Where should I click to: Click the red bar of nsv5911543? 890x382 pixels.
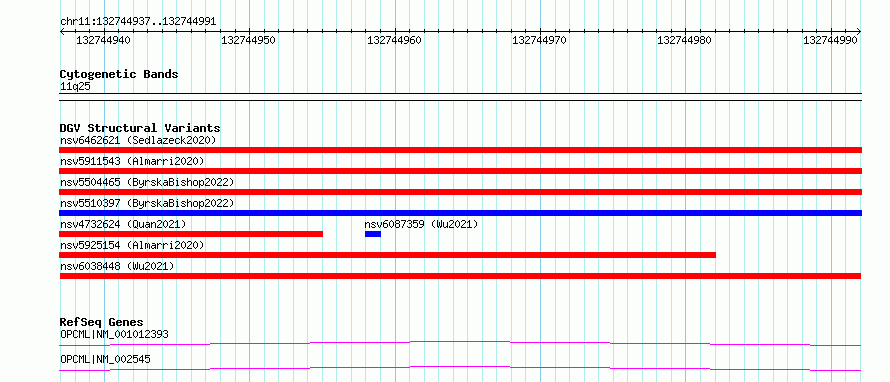(460, 171)
